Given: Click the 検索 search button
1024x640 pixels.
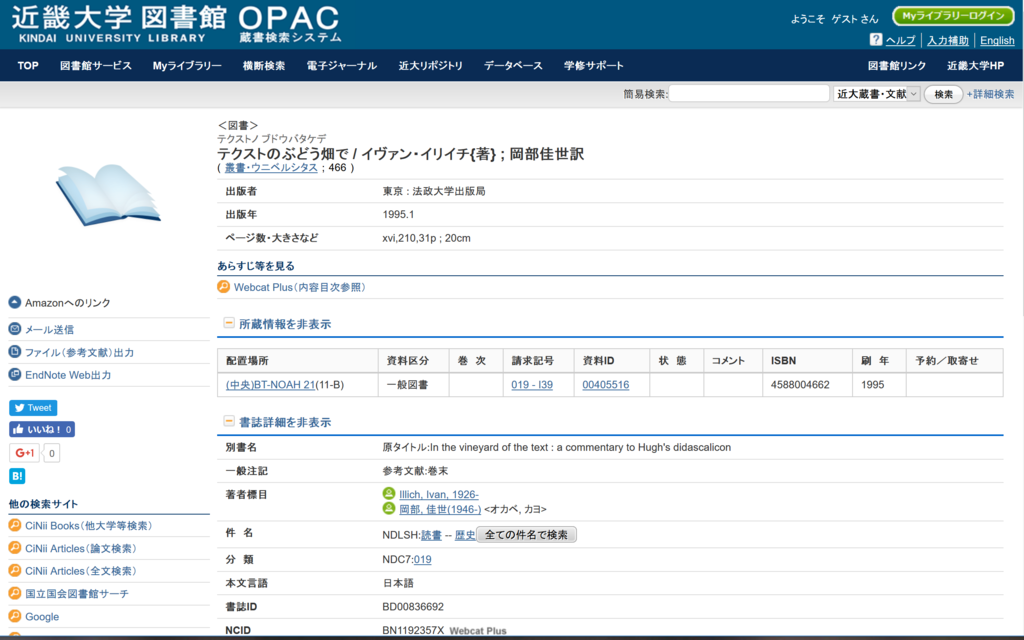Looking at the screenshot, I should pyautogui.click(x=943, y=94).
